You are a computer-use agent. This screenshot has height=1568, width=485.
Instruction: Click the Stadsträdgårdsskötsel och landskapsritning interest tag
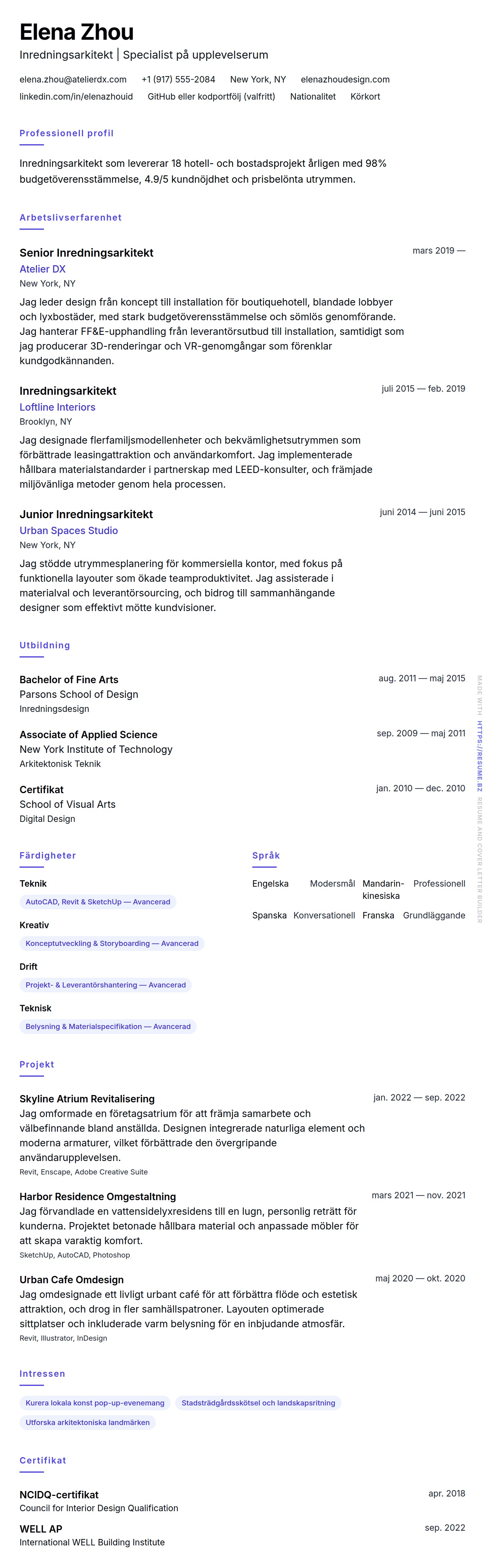tap(258, 1403)
